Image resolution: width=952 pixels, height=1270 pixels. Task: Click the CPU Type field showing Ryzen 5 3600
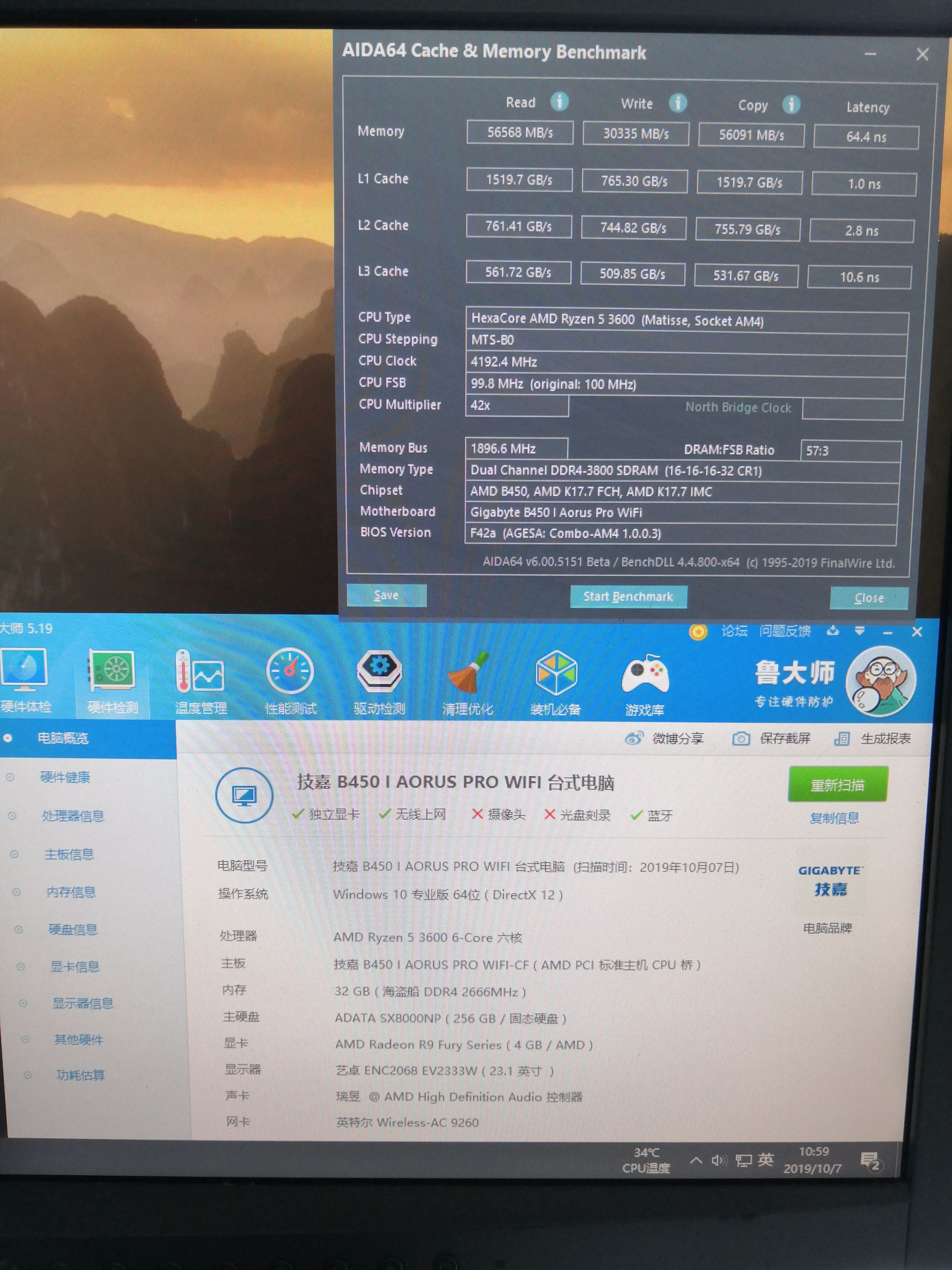pos(687,320)
